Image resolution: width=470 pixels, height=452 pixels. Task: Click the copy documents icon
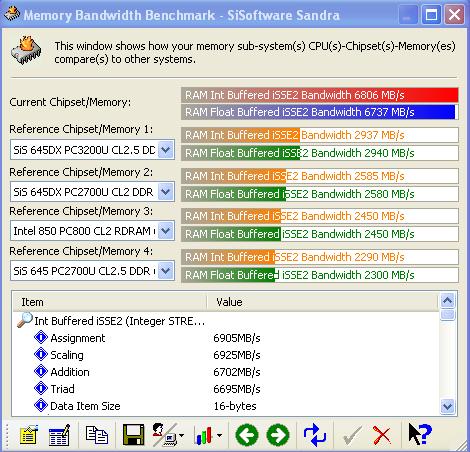(97, 435)
